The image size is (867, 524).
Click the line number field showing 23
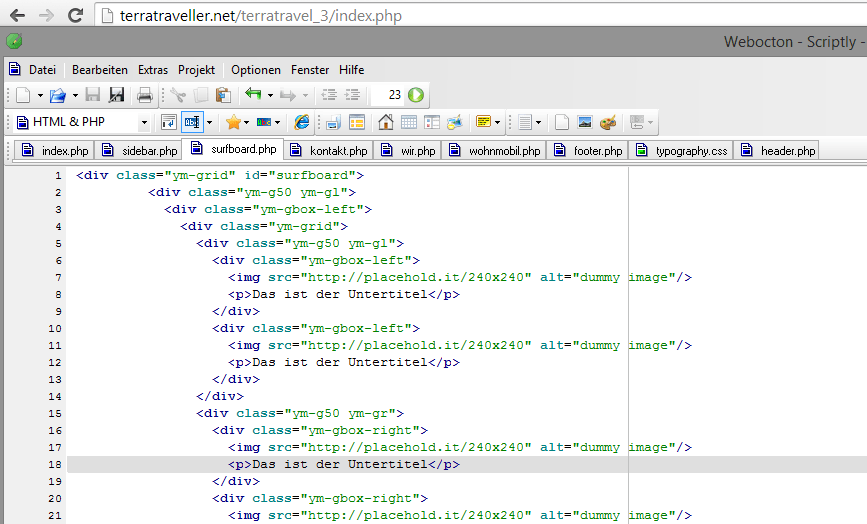388,95
